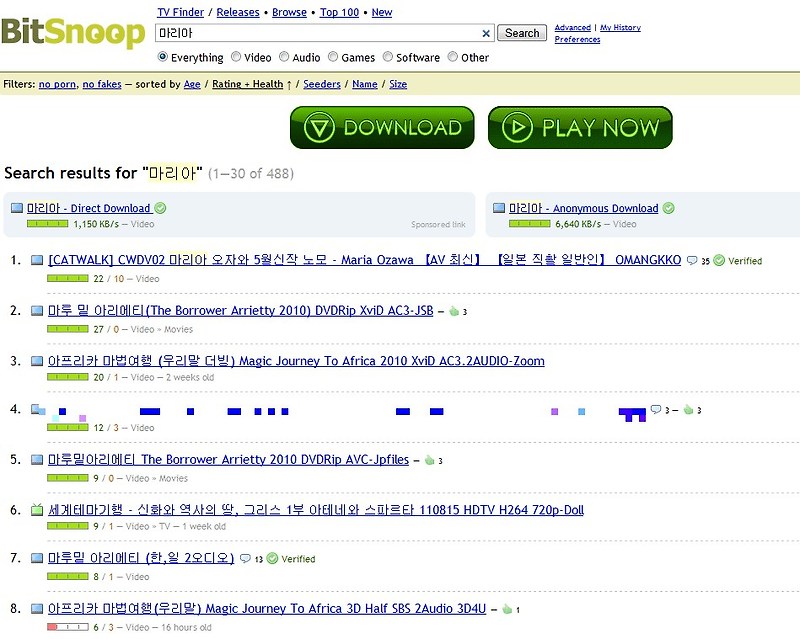Click the BitSnoop logo
Screen dimensions: 800x639
coord(73,32)
